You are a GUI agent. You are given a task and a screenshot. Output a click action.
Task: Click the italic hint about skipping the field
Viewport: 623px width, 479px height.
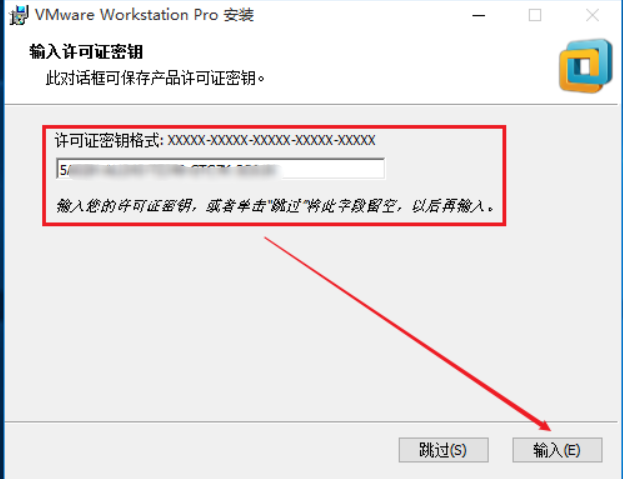tap(275, 206)
